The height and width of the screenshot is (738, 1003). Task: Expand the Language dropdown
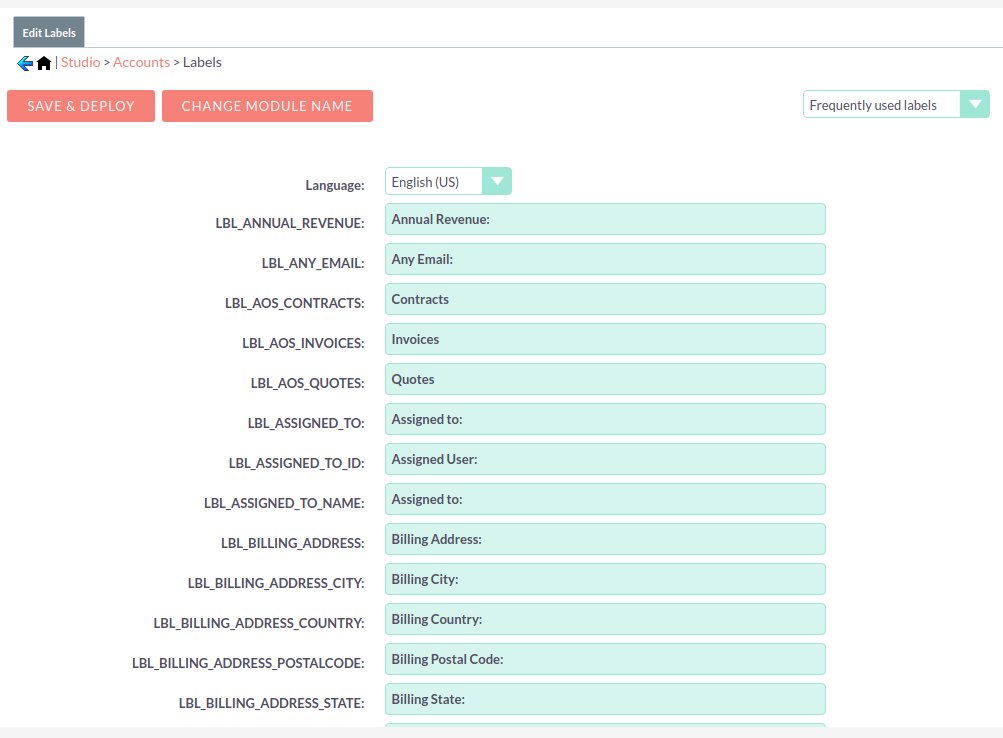click(448, 182)
